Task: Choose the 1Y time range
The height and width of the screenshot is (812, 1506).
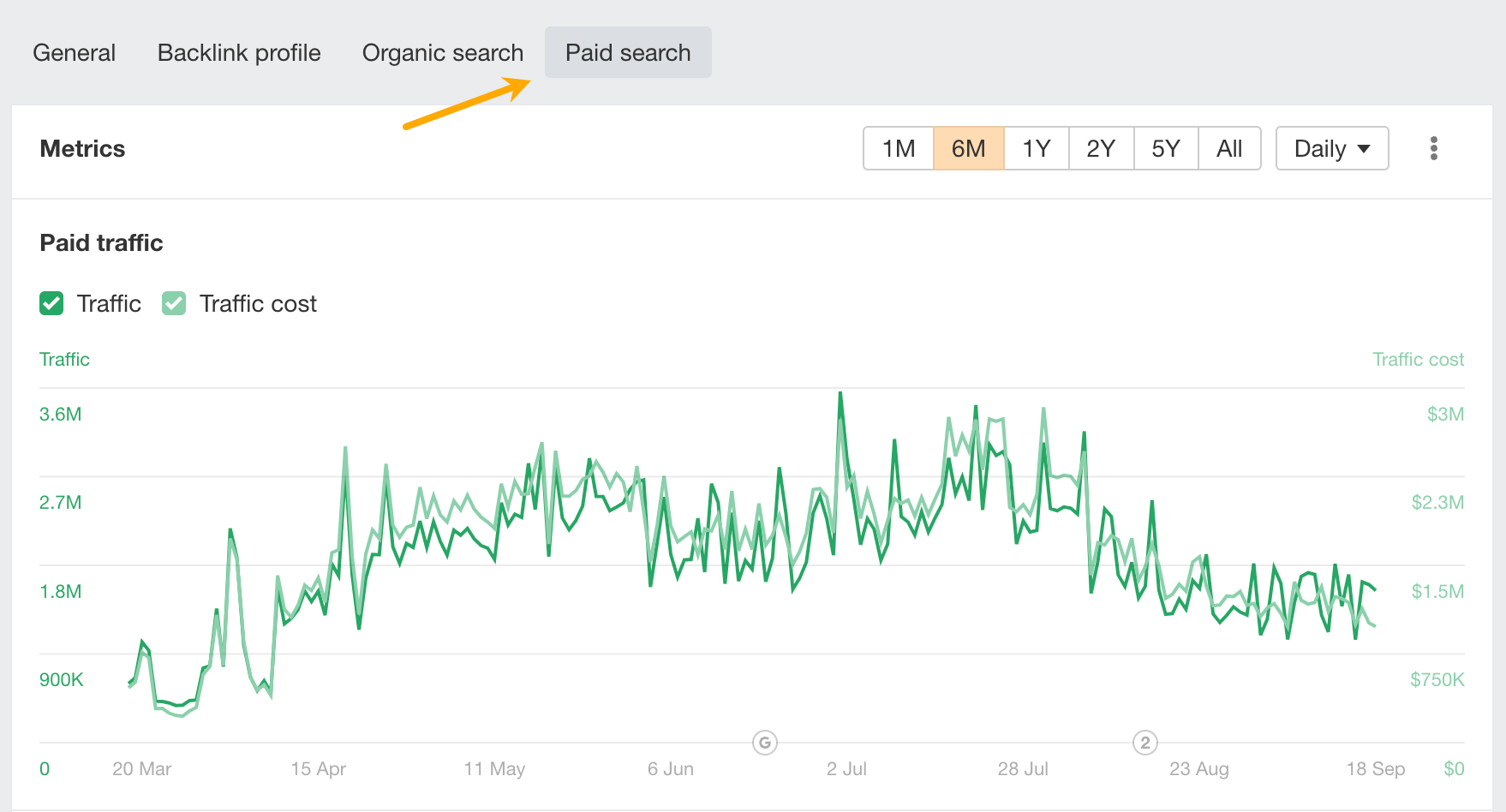Action: click(x=1036, y=148)
